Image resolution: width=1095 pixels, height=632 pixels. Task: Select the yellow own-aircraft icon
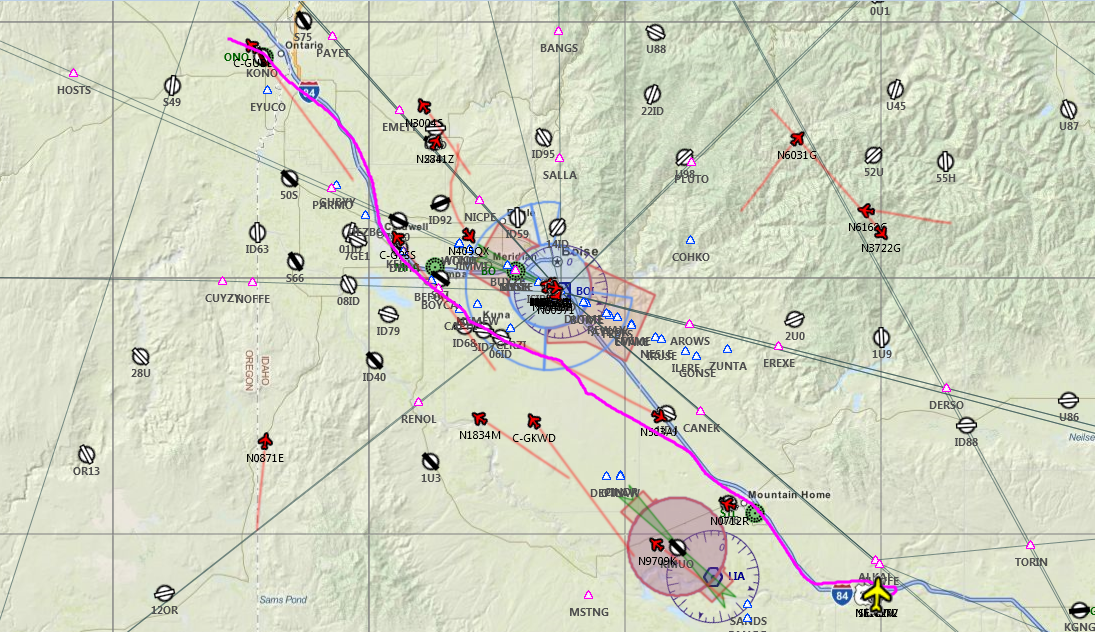coord(878,594)
